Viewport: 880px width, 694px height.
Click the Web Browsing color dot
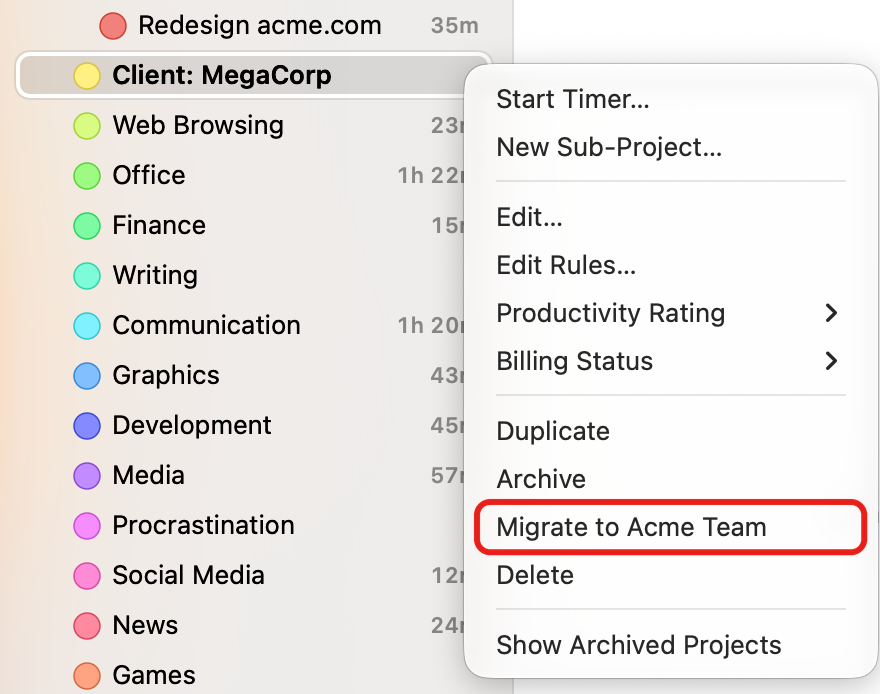87,126
